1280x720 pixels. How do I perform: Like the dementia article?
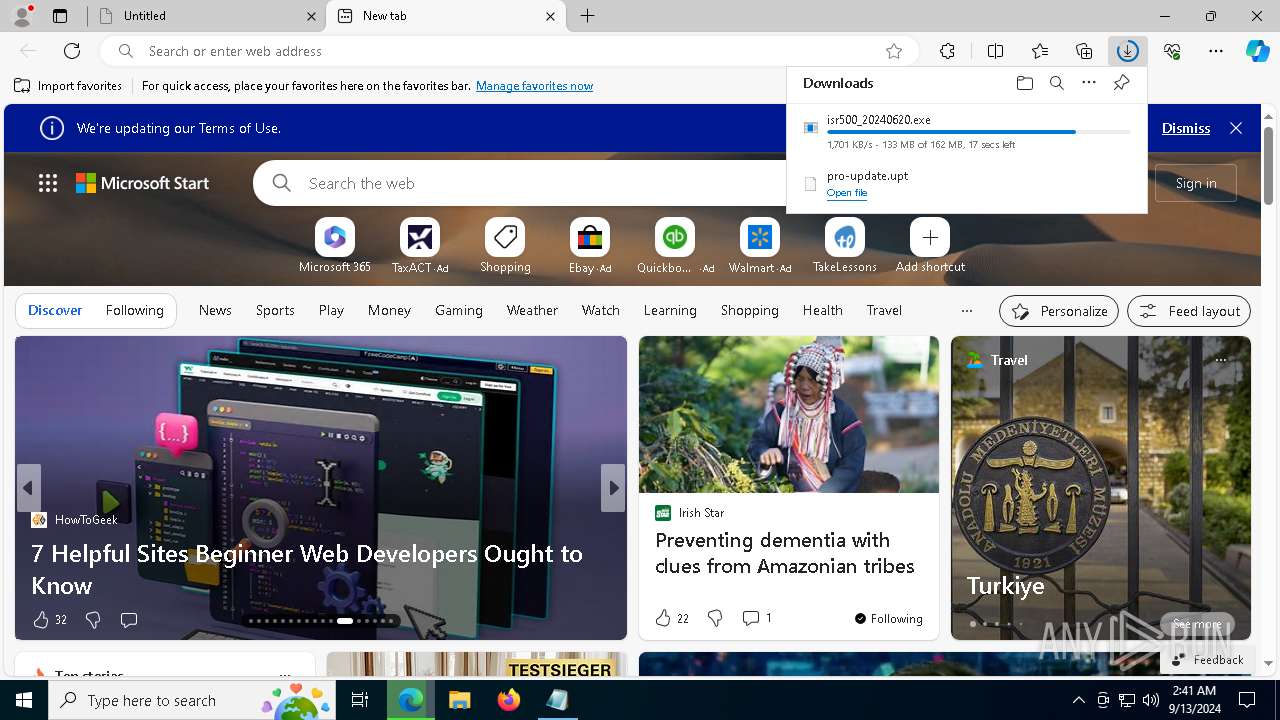(x=663, y=618)
